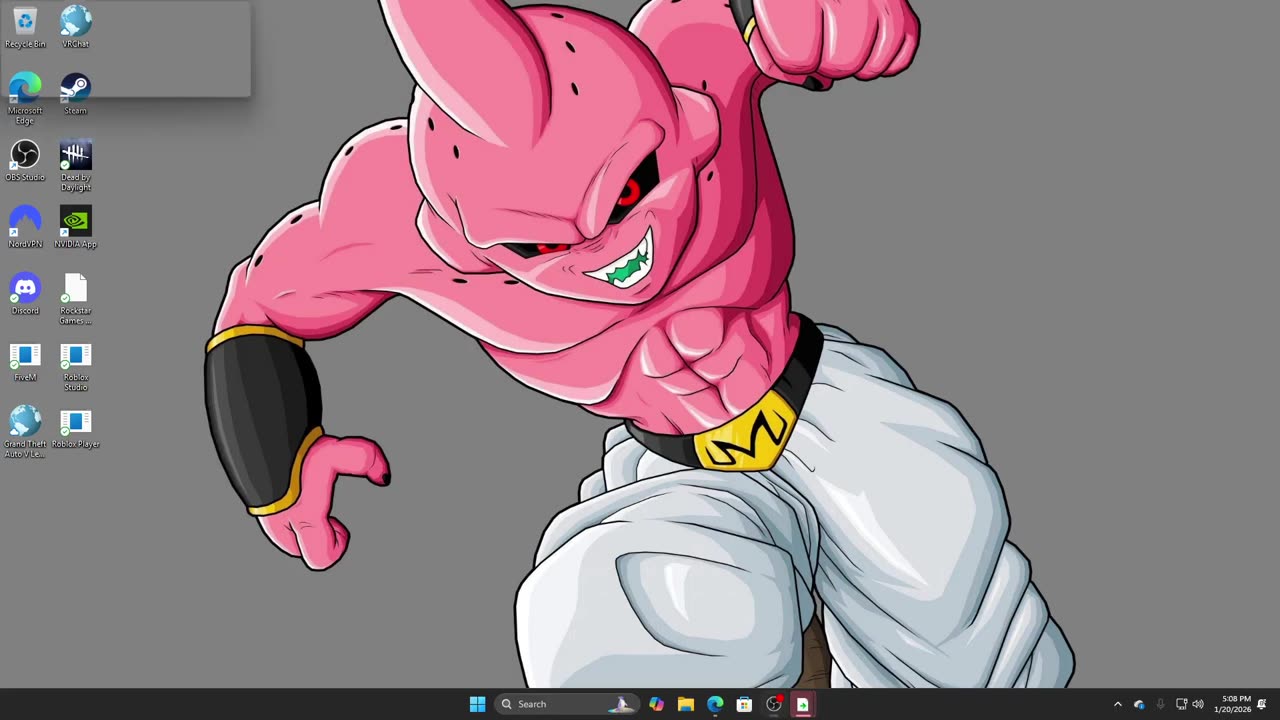Open the volume speaker tray icon
Viewport: 1280px width, 720px height.
point(1198,704)
